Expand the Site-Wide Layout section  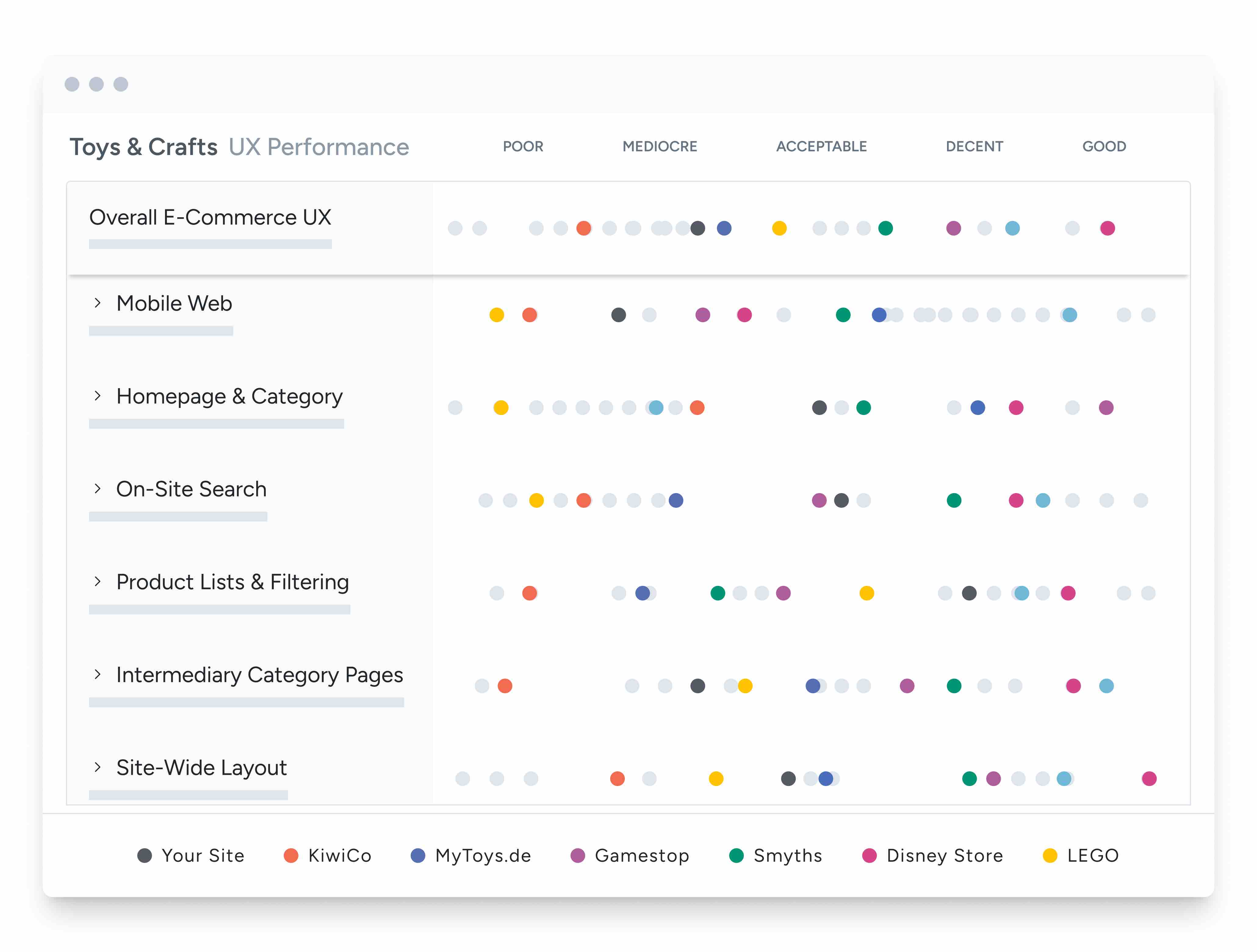98,767
